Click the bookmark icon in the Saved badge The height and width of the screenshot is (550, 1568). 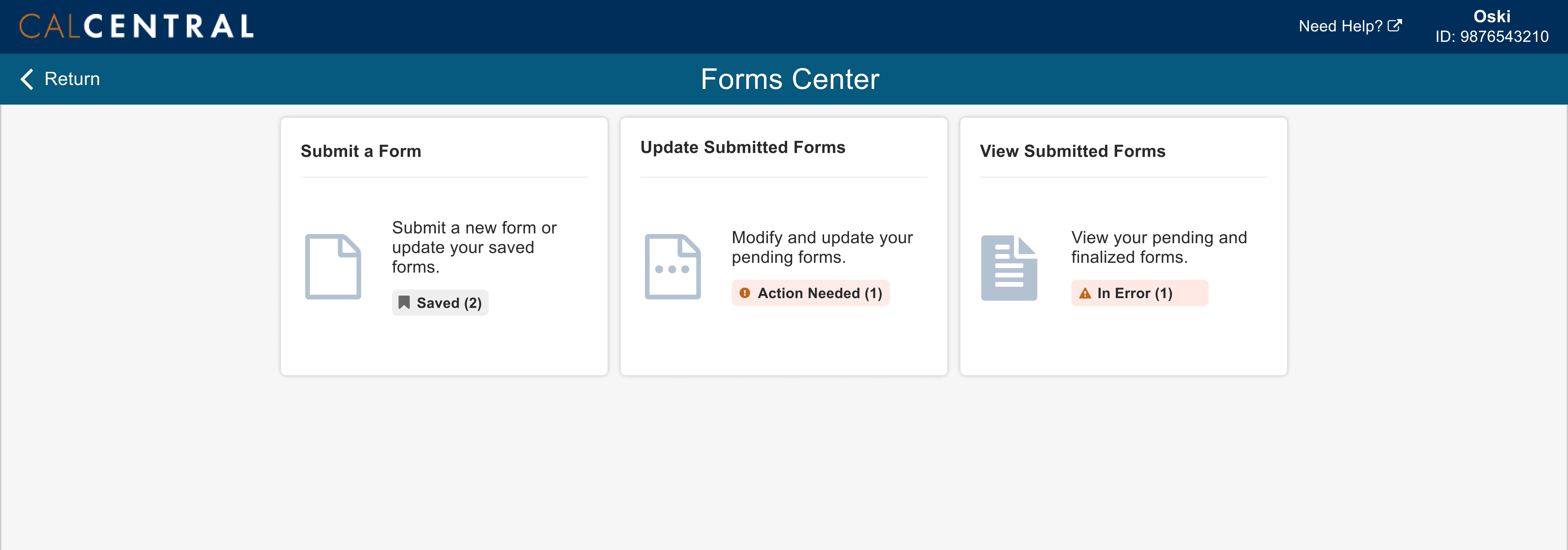point(404,303)
